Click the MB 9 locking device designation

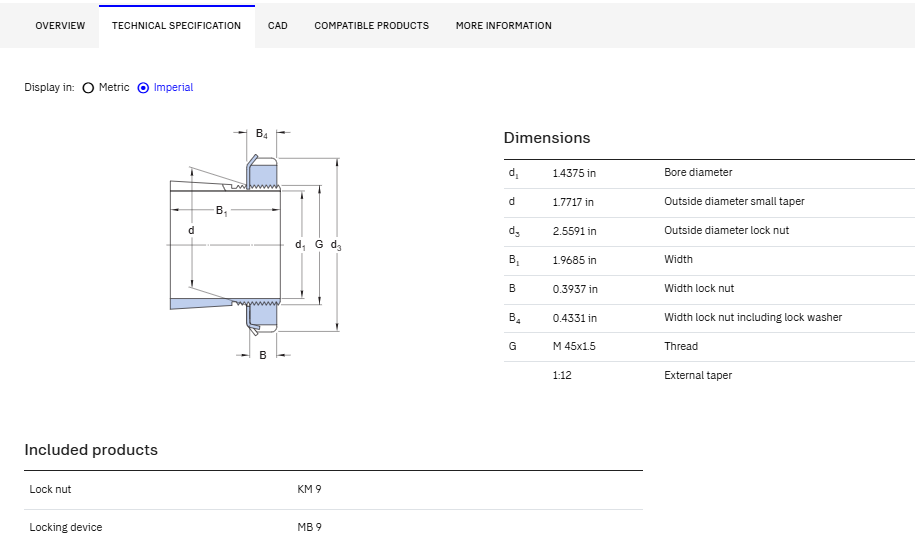click(x=309, y=527)
